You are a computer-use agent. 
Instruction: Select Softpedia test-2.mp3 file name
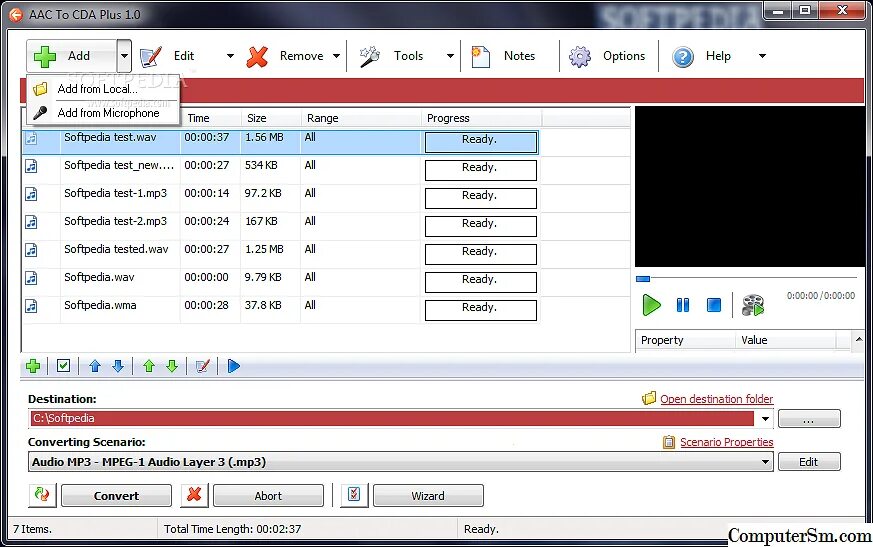[x=115, y=221]
